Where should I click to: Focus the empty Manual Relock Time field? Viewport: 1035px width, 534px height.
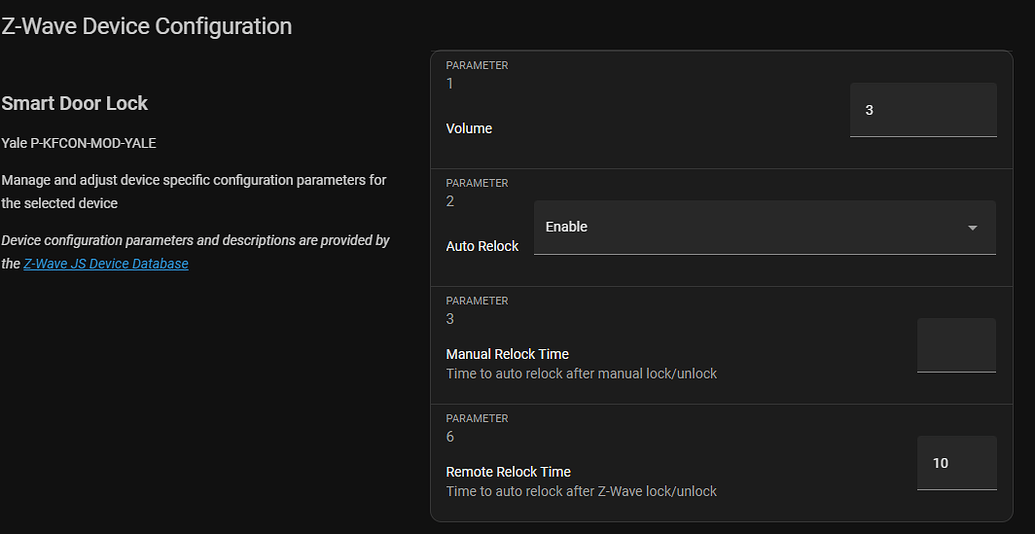coord(956,345)
